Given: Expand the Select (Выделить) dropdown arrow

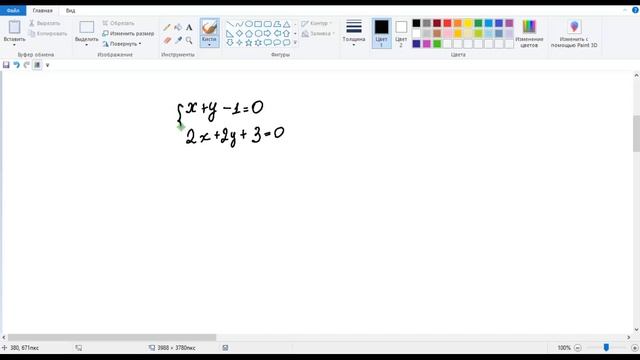Looking at the screenshot, I should (x=87, y=45).
